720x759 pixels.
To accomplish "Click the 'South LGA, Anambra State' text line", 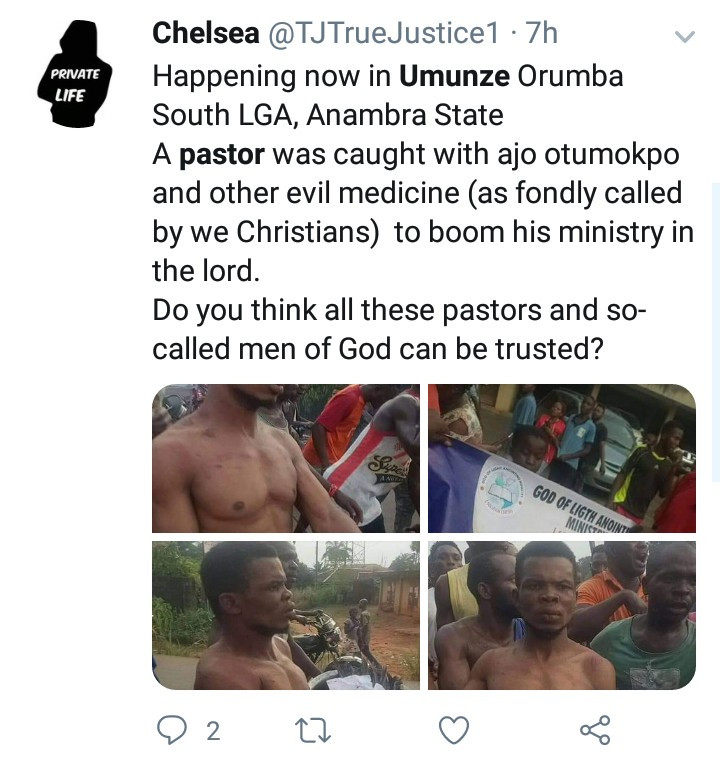I will pos(327,115).
